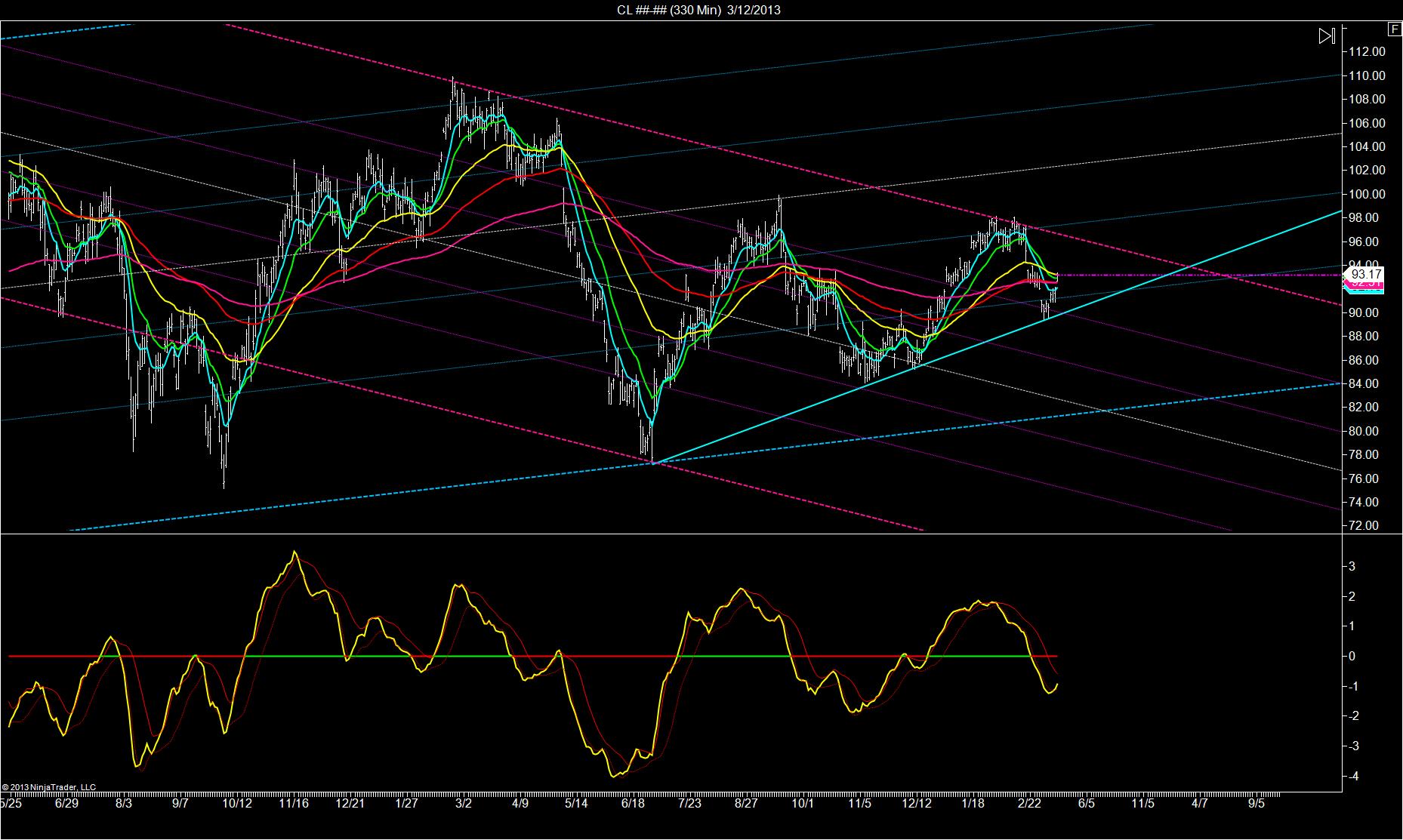Click the 0 value on indicator scale

tap(1352, 657)
